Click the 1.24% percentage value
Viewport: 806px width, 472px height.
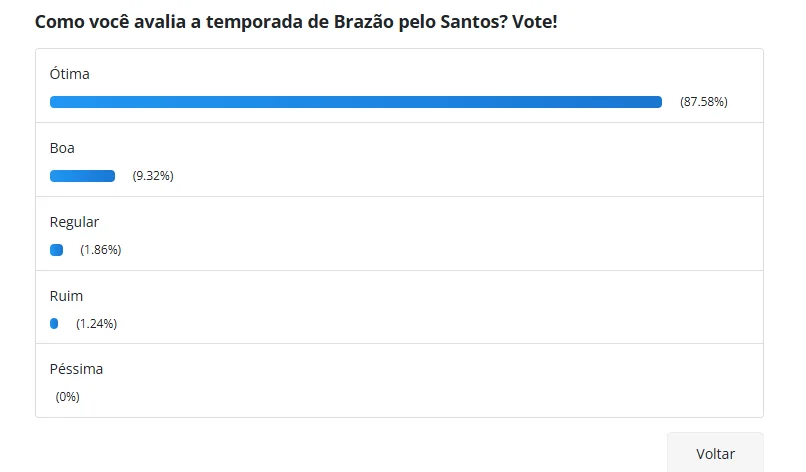97,323
